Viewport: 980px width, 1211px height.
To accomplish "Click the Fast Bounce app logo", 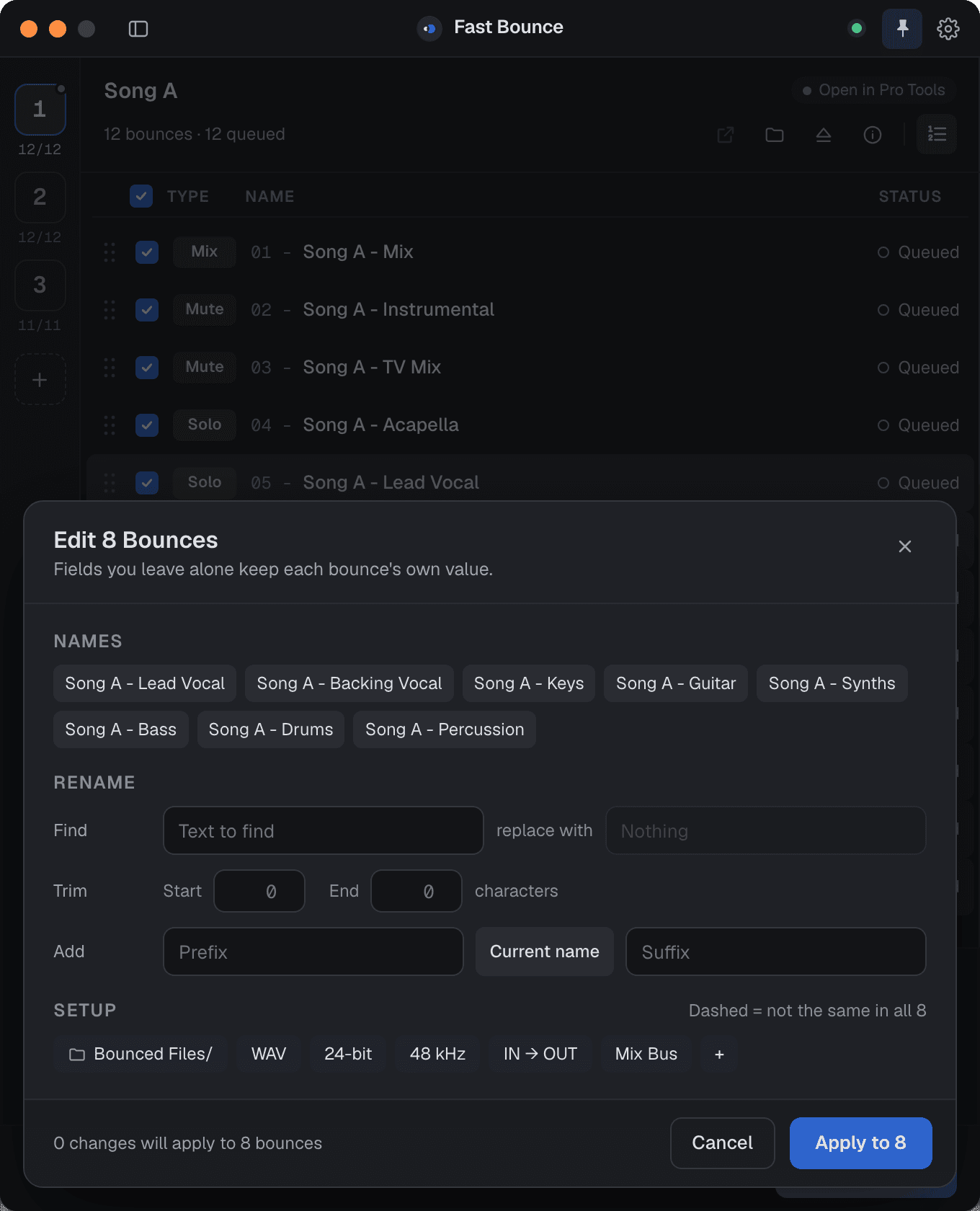I will coord(429,29).
